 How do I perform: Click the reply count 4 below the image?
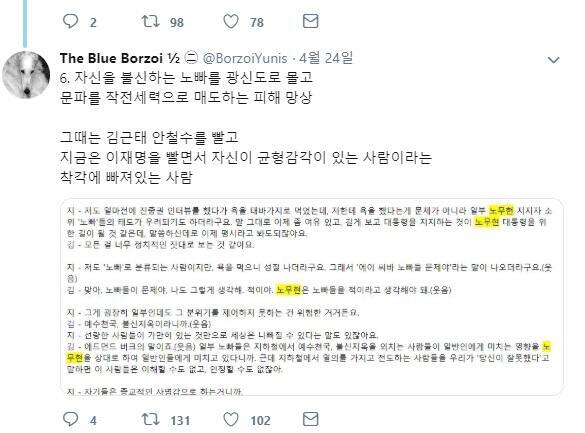pyautogui.click(x=93, y=421)
